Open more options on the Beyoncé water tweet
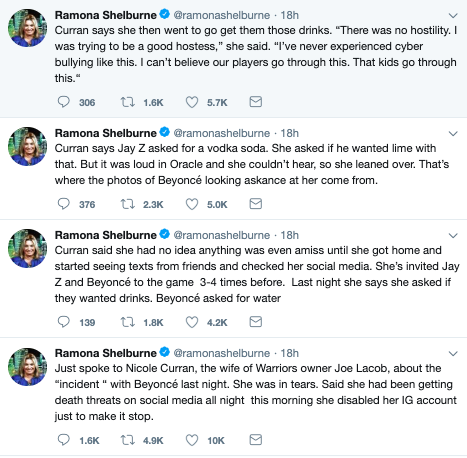 pos(453,236)
